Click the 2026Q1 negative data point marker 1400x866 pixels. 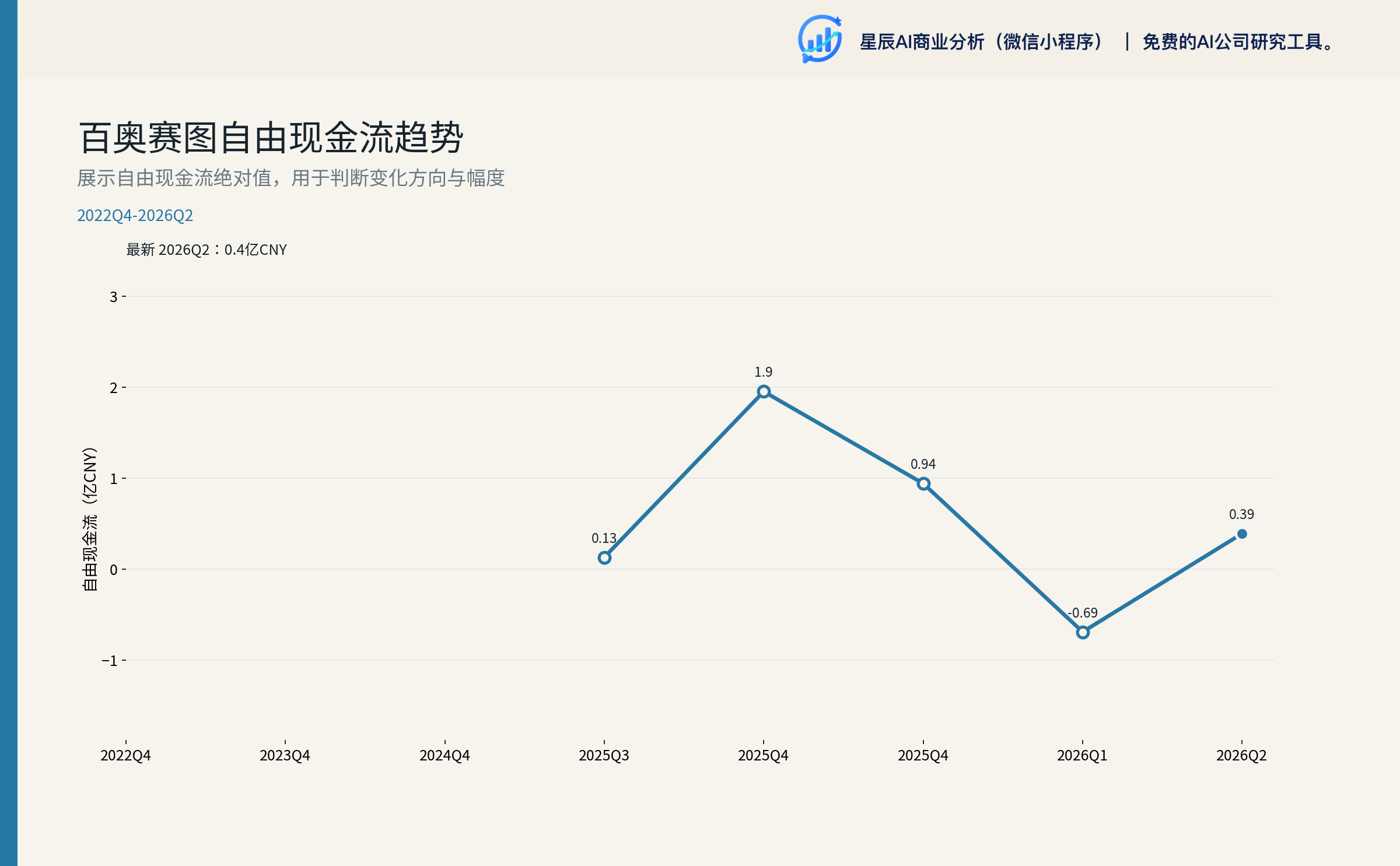[x=1083, y=633]
